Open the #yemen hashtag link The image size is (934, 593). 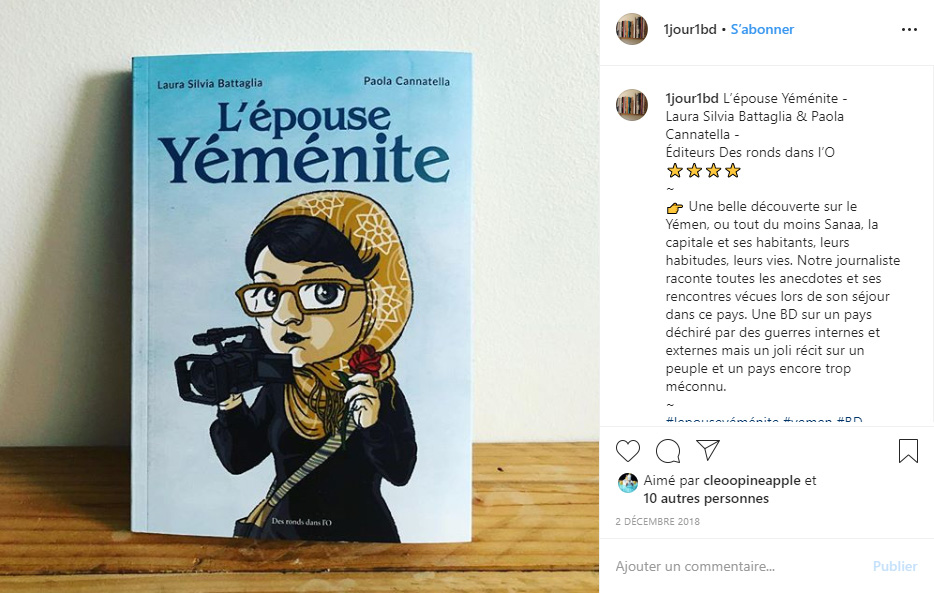807,420
